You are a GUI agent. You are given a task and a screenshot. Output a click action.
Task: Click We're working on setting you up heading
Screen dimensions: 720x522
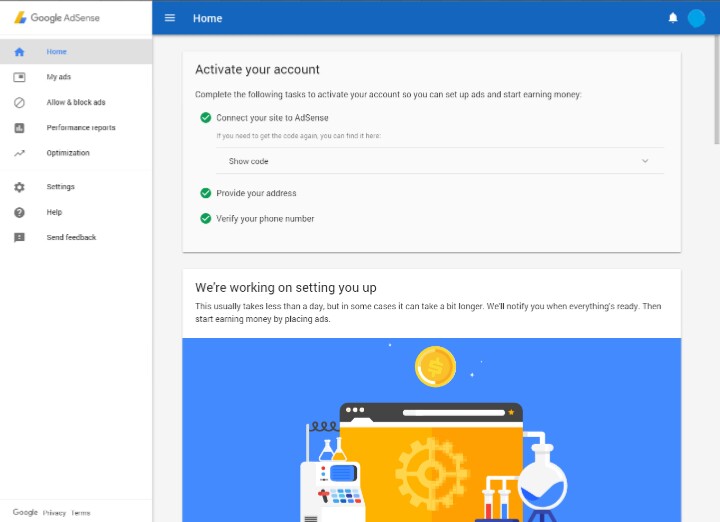click(x=286, y=287)
